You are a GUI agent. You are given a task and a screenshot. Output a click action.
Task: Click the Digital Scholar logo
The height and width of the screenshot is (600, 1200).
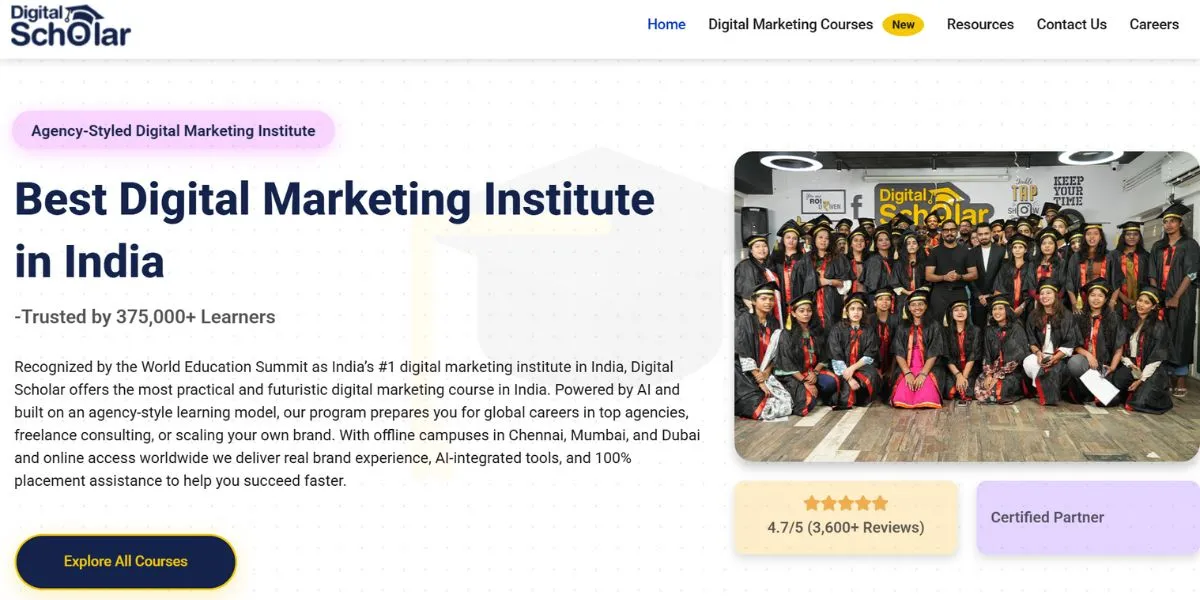coord(68,27)
